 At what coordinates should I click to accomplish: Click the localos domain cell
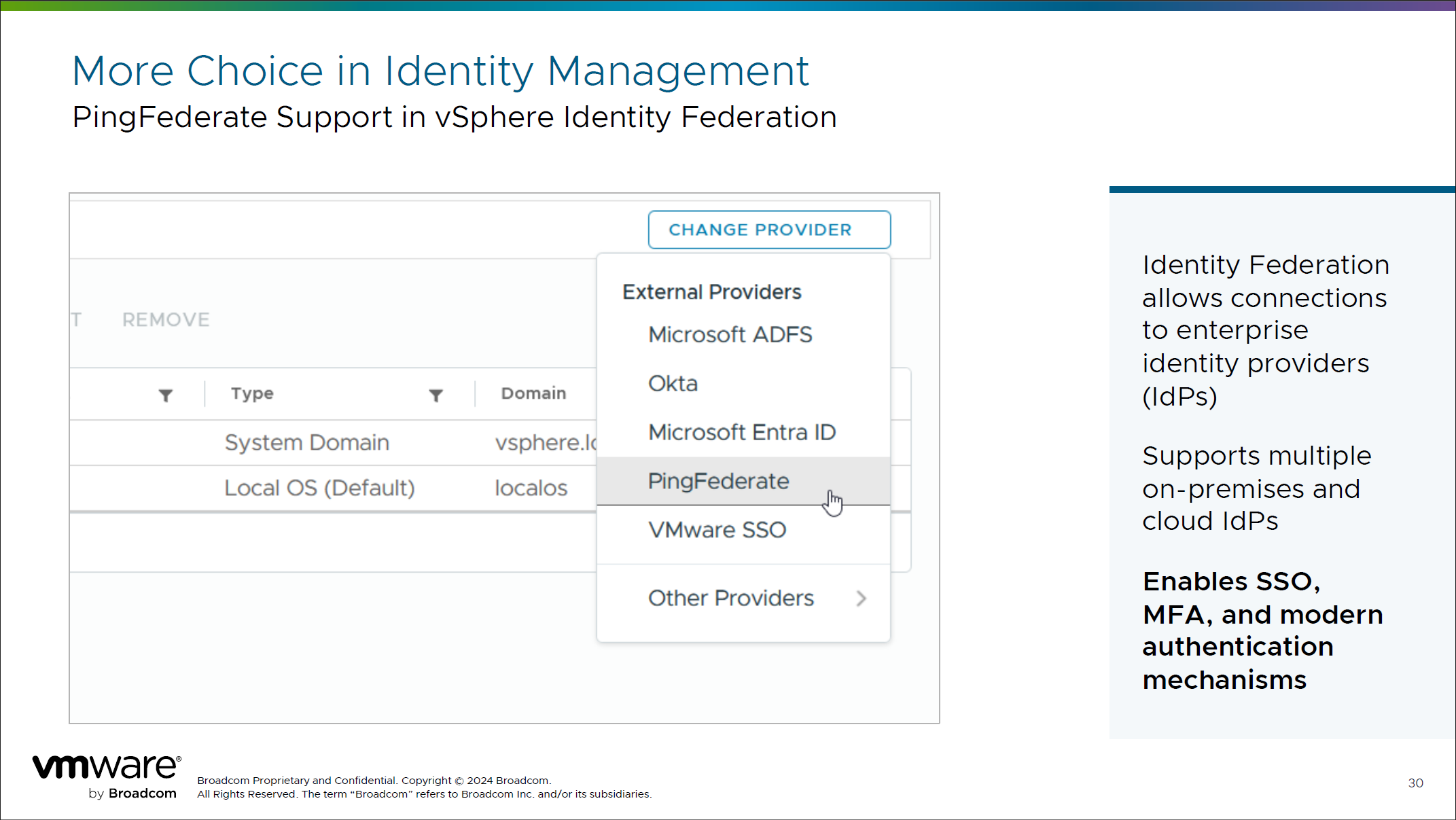coord(531,488)
